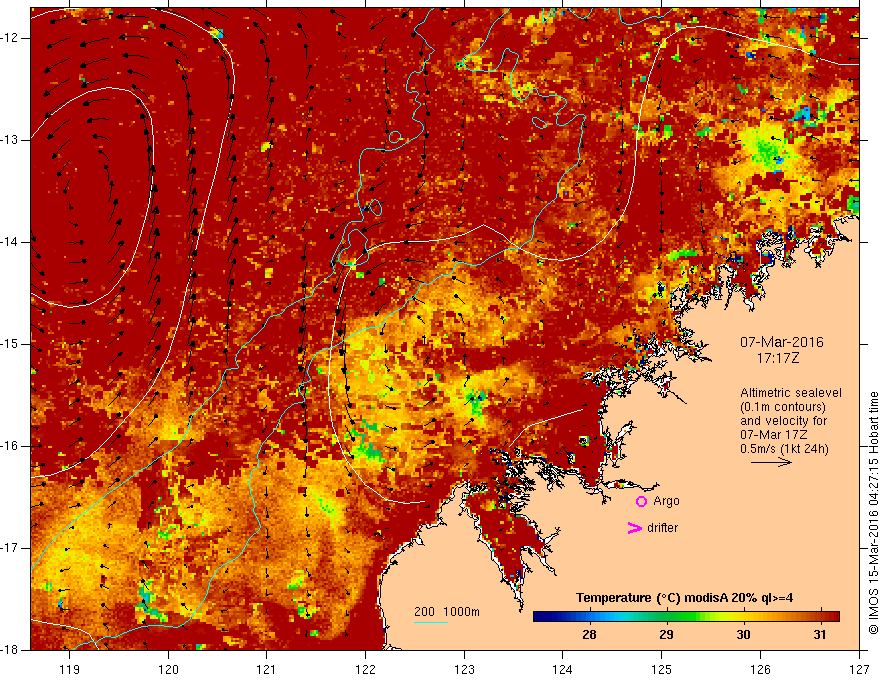The height and width of the screenshot is (680, 880).
Task: Click the -15 latitude axis label
Action: point(11,344)
